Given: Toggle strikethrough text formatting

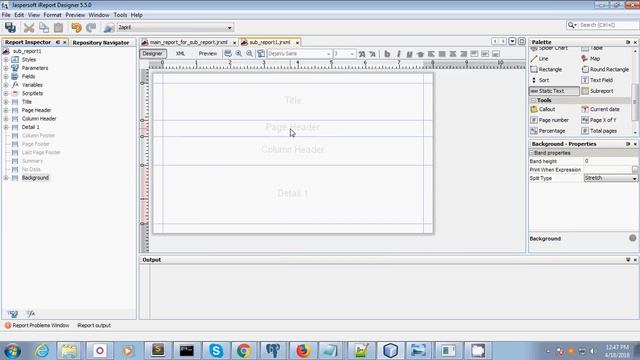Looking at the screenshot, I should click(x=420, y=53).
